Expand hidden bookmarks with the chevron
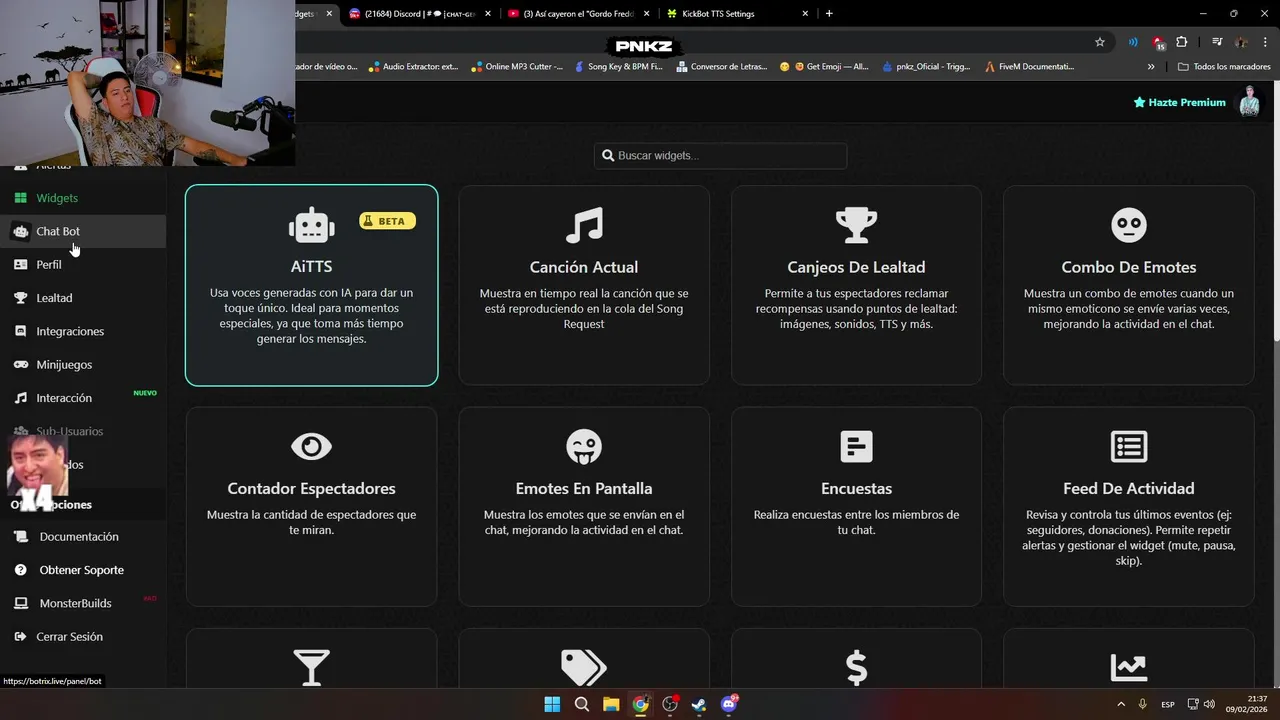The width and height of the screenshot is (1280, 720). (1151, 67)
